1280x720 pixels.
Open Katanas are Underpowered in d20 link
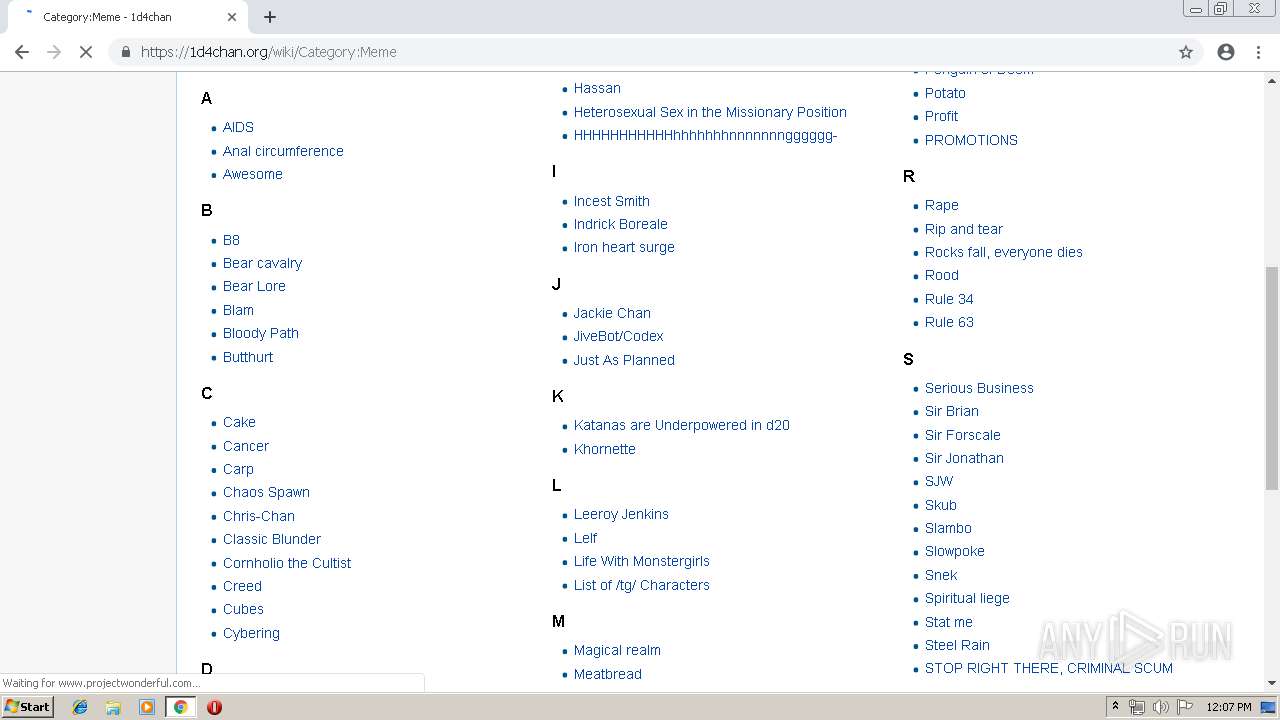[682, 425]
